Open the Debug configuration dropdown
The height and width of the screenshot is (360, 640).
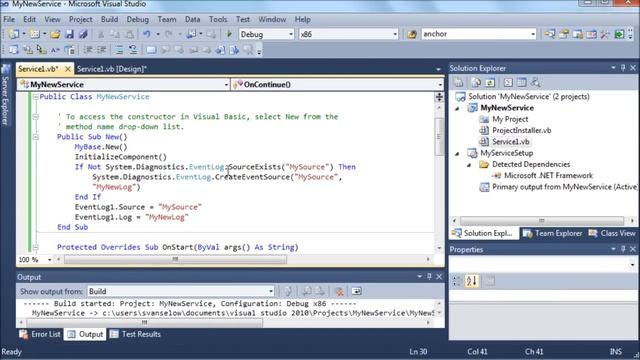point(291,34)
